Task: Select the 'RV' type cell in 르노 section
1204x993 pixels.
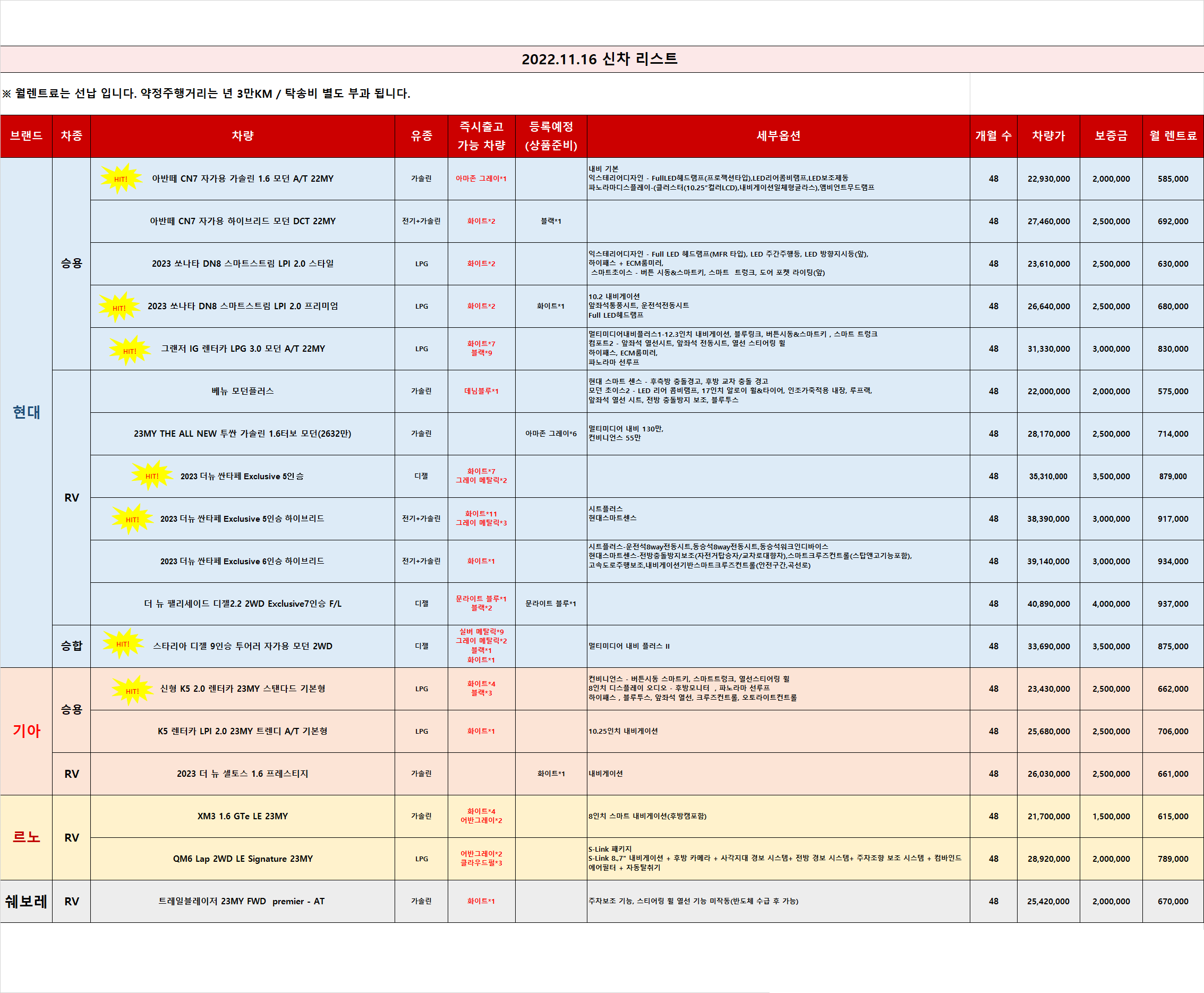Action: coord(72,837)
